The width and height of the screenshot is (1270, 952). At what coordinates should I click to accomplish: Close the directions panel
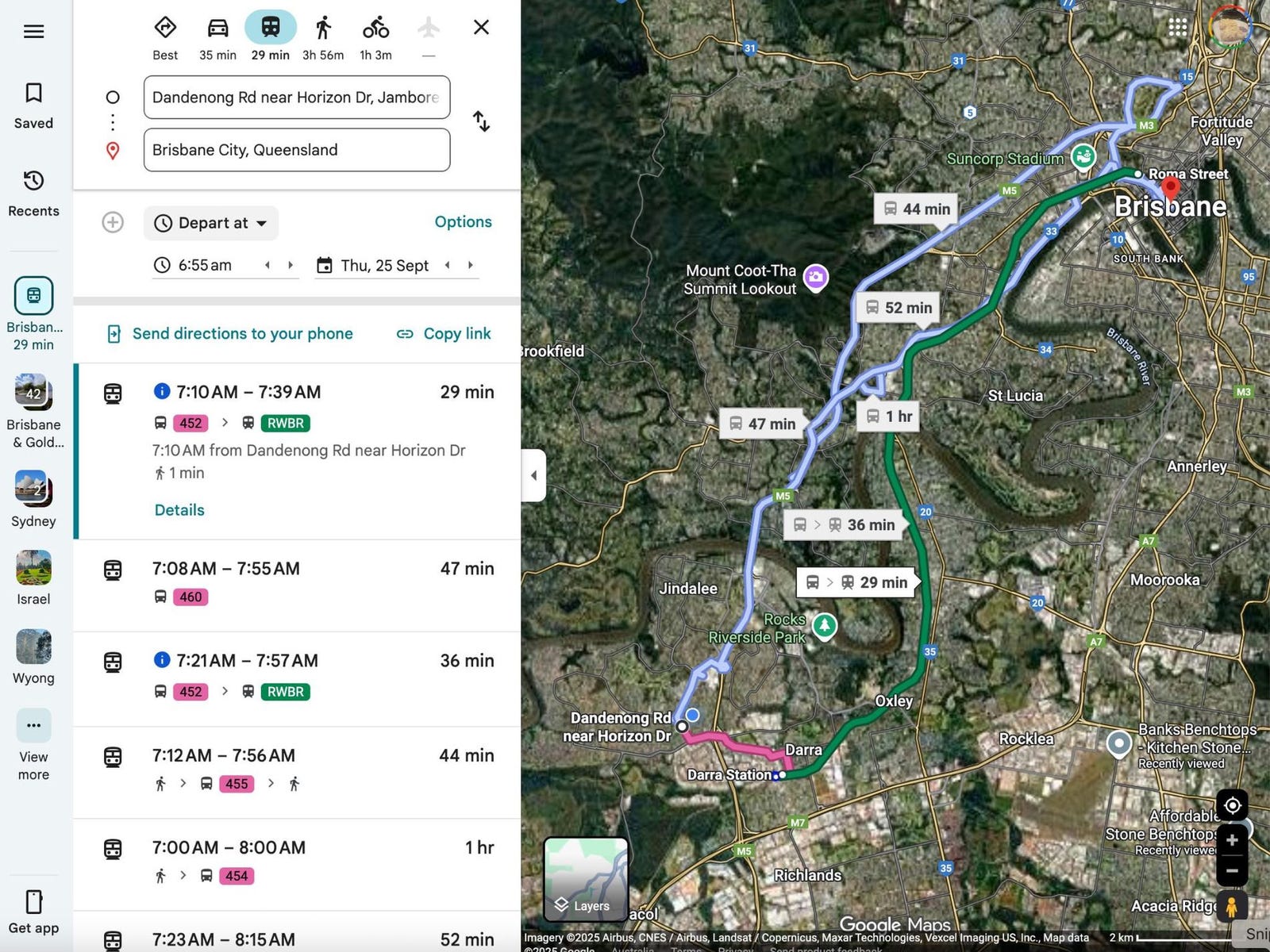481,28
